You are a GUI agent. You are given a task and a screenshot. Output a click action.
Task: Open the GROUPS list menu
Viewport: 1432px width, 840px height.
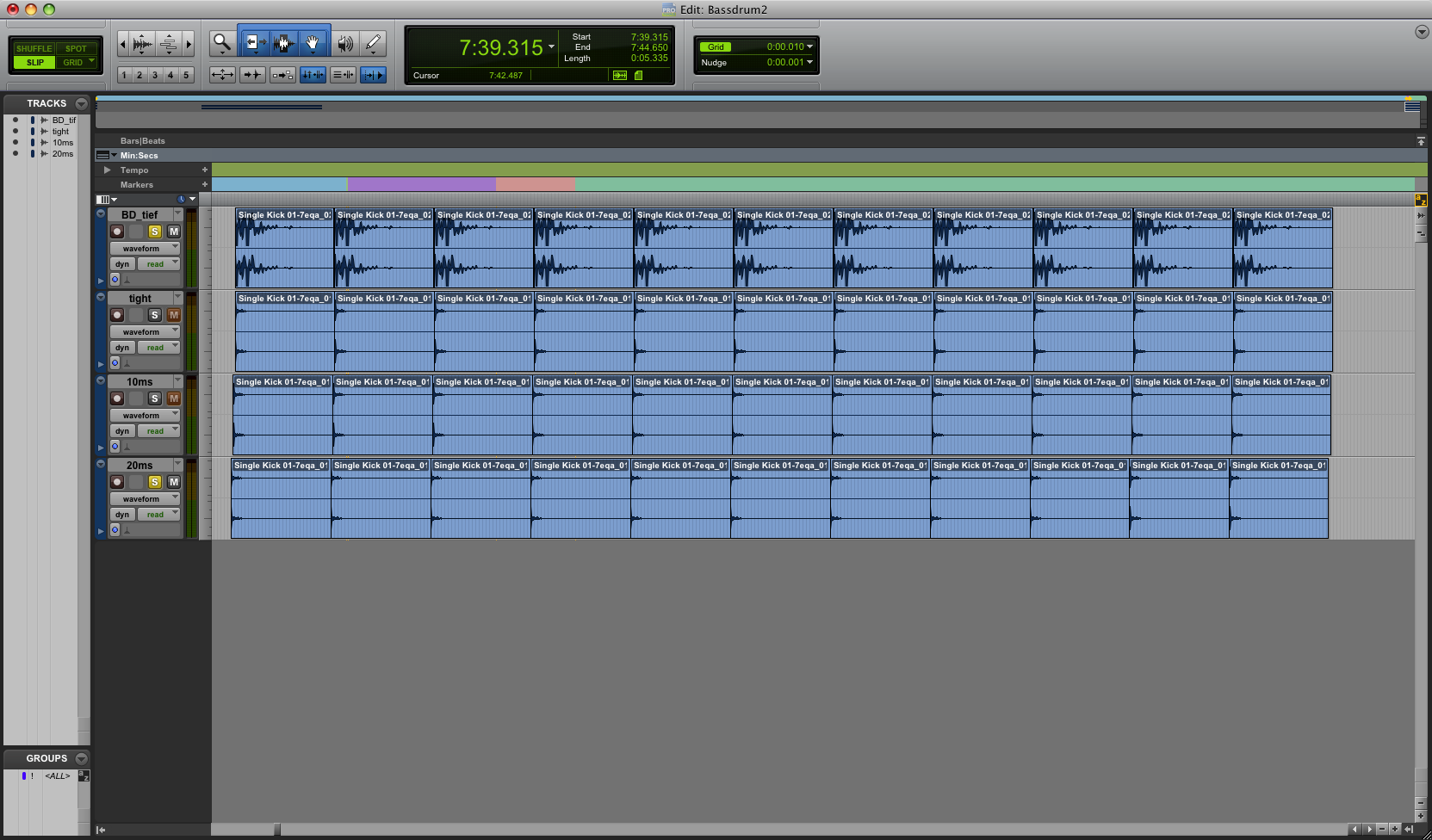(x=82, y=758)
